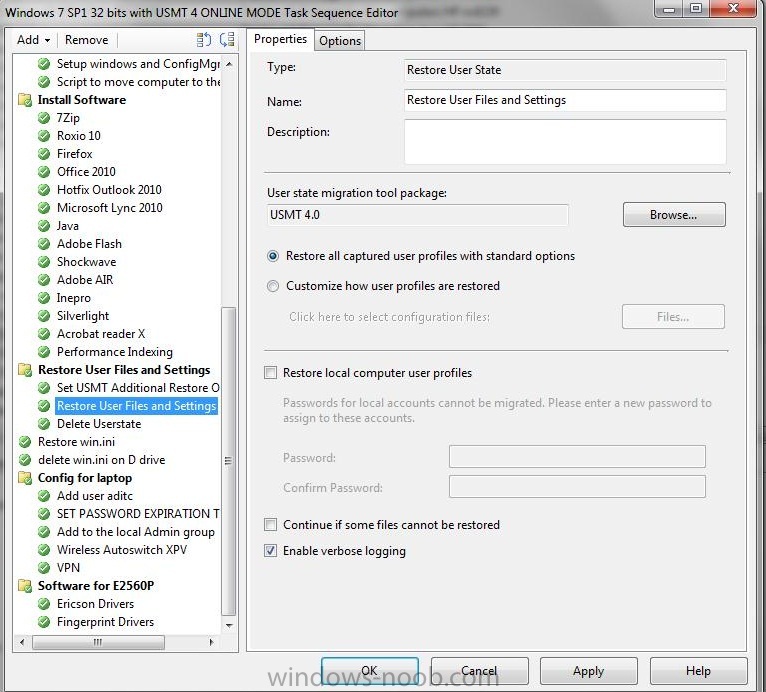
Task: Click green check icon beside Adobe AIR
Action: click(44, 280)
